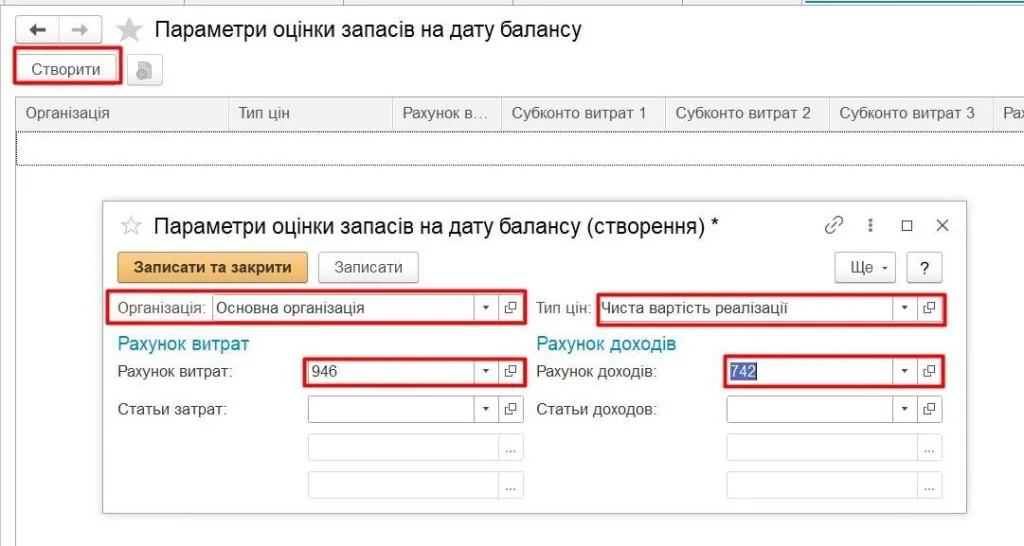
Task: Expand the Рахунок доходів dropdown
Action: [x=904, y=372]
